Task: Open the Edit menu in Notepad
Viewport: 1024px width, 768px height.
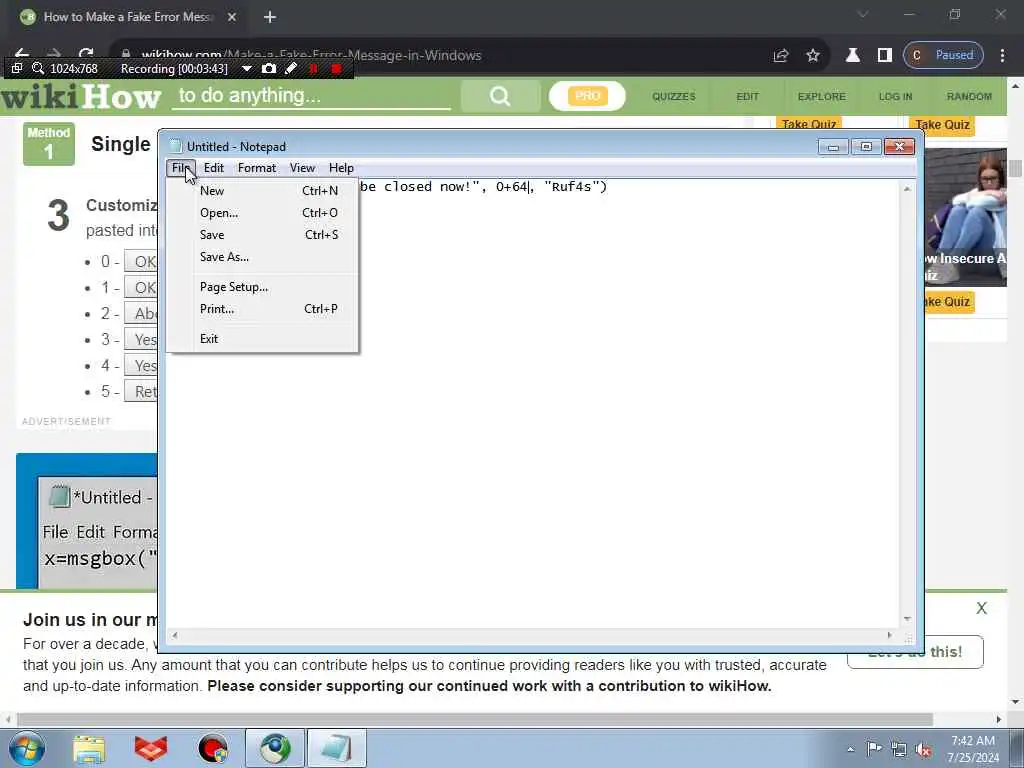Action: tap(214, 168)
